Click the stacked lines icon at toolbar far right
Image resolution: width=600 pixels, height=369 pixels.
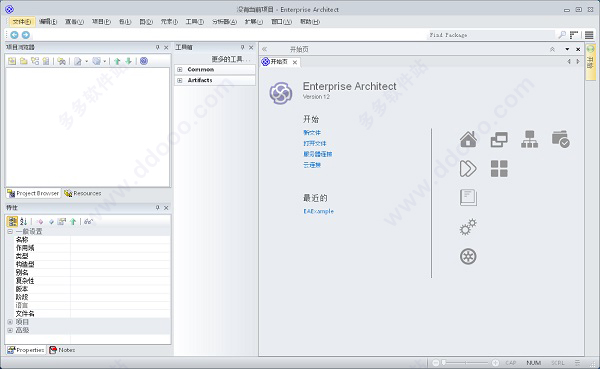(x=589, y=35)
